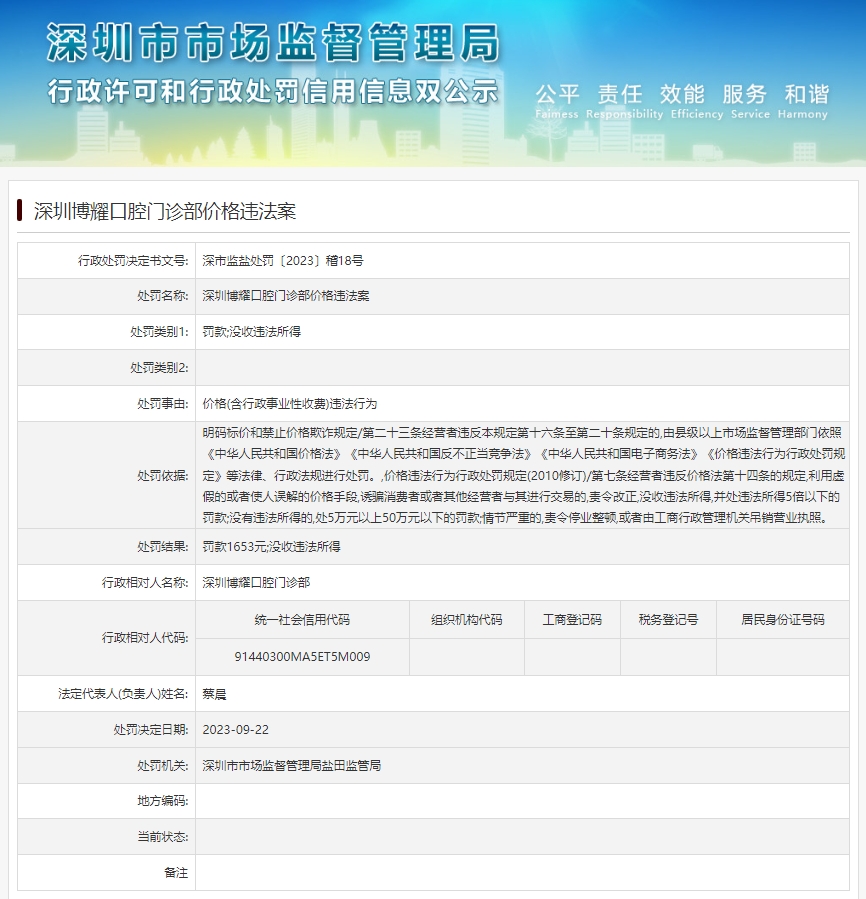866x899 pixels.
Task: Click the 责任 Responsibility motto text
Action: click(x=624, y=101)
